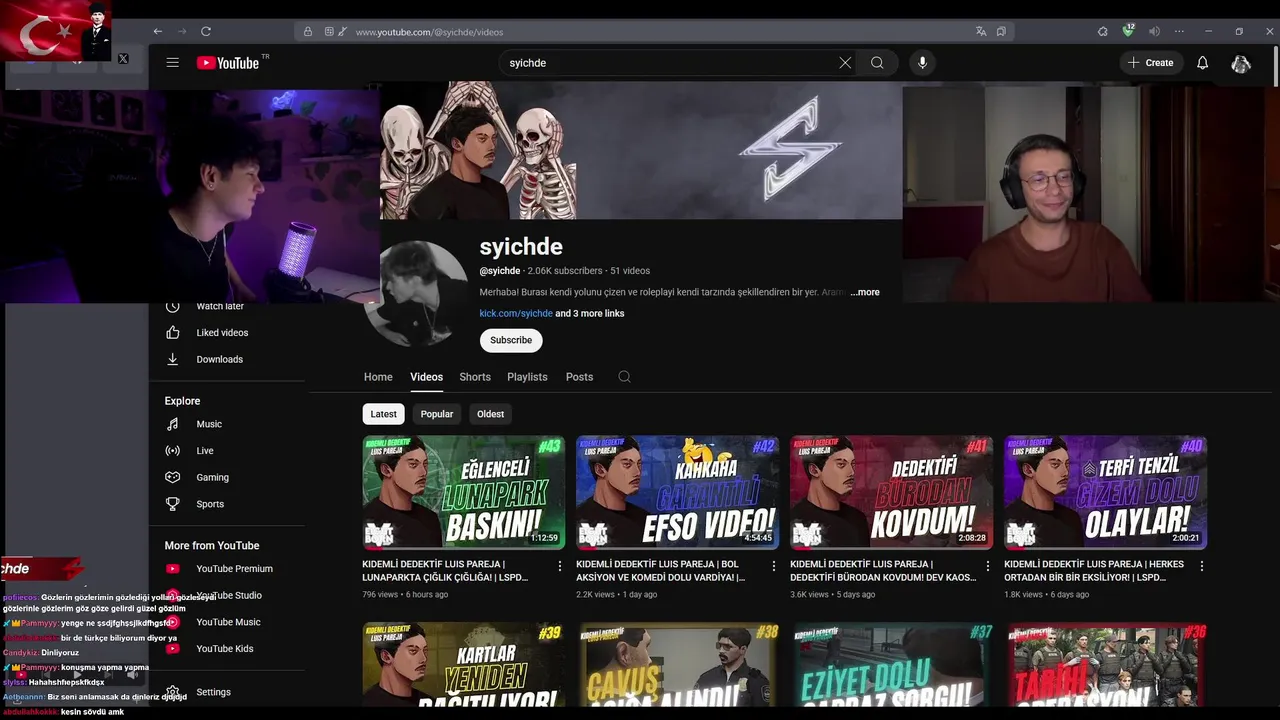This screenshot has height=720, width=1280.
Task: Start voice search with microphone
Action: click(922, 62)
